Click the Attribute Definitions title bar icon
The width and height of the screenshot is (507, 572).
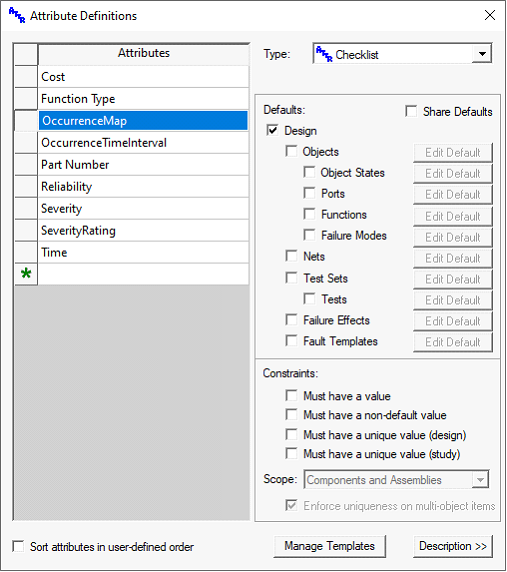17,15
